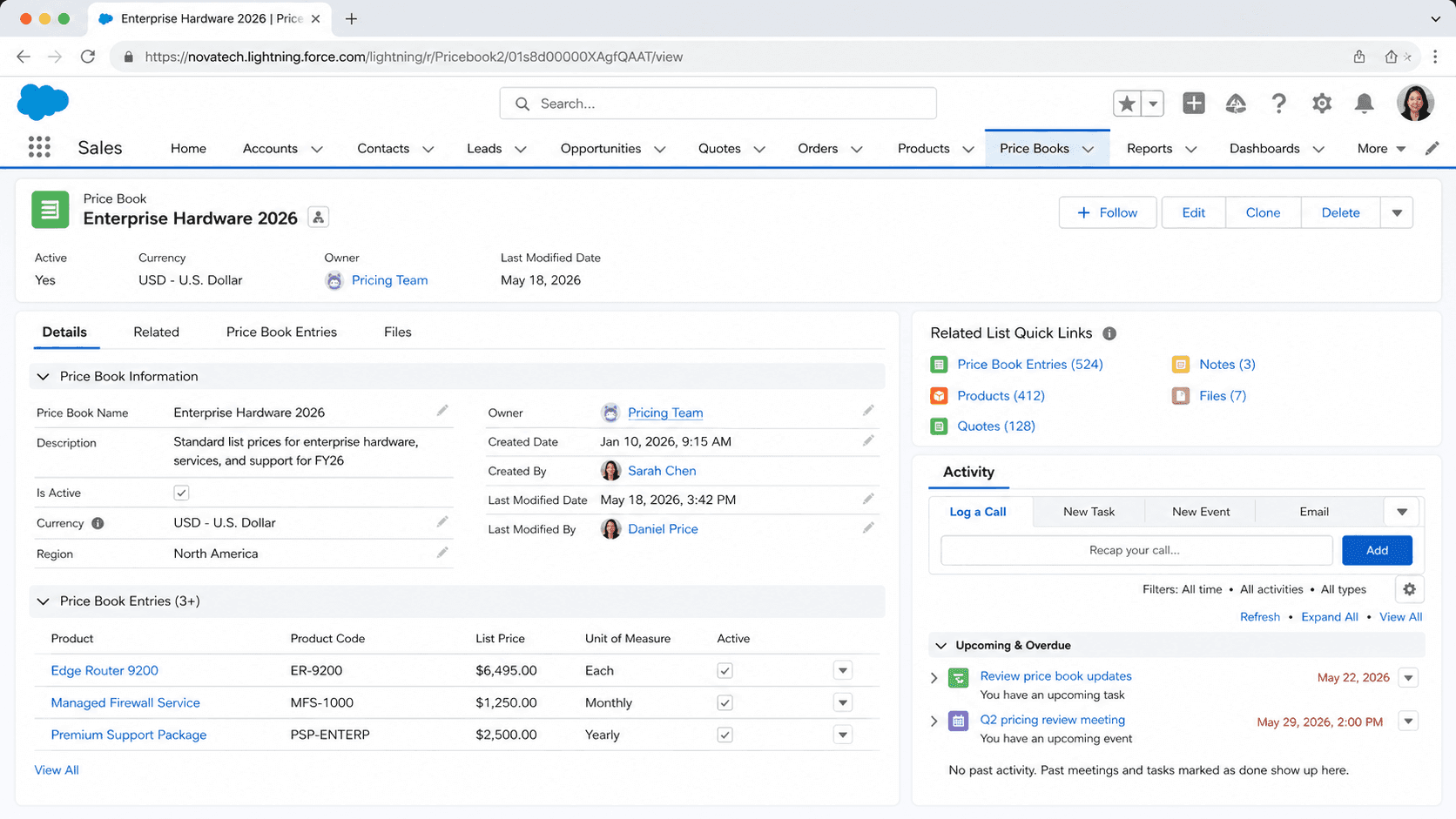Screen dimensions: 1456x819
Task: Toggle Active checkbox for Premium Support Package
Action: point(725,735)
